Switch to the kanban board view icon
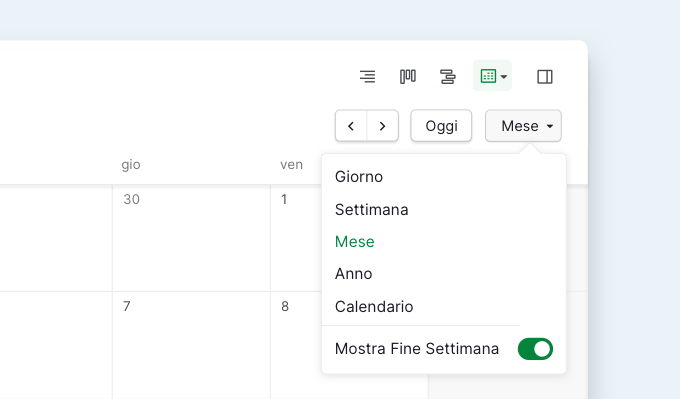This screenshot has height=399, width=680. click(408, 76)
